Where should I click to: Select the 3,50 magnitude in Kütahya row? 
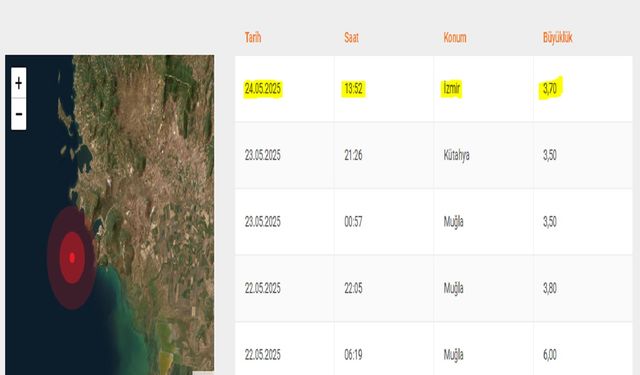tap(550, 155)
